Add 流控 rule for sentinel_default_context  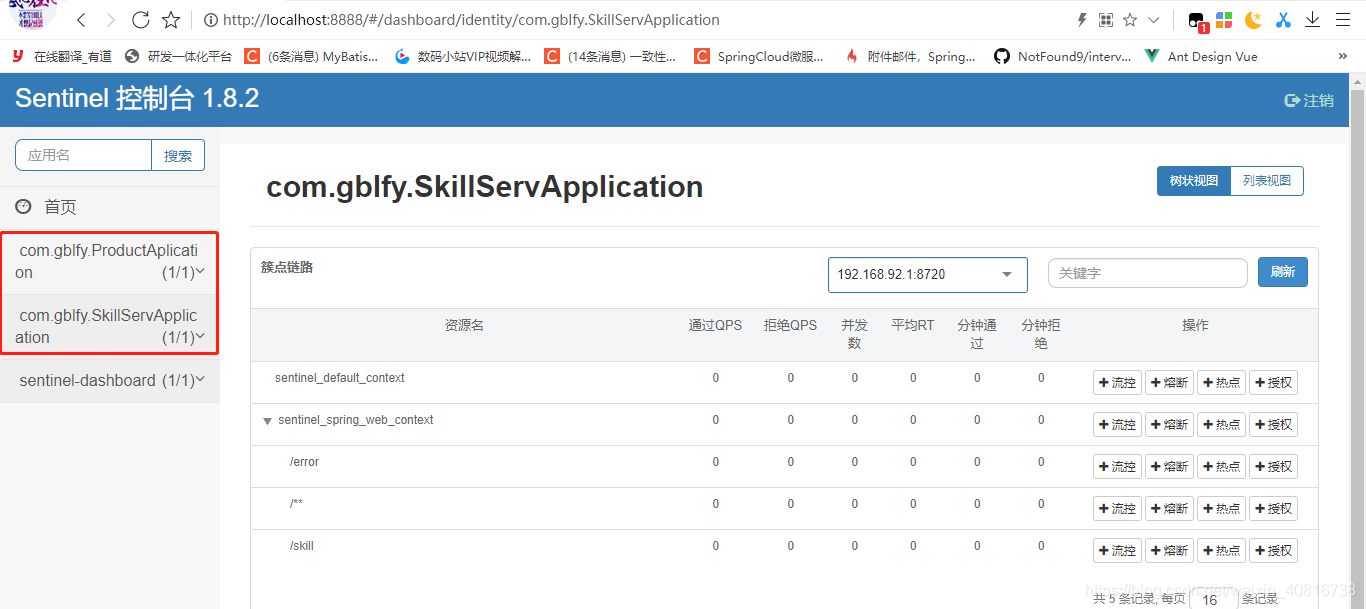(1117, 382)
